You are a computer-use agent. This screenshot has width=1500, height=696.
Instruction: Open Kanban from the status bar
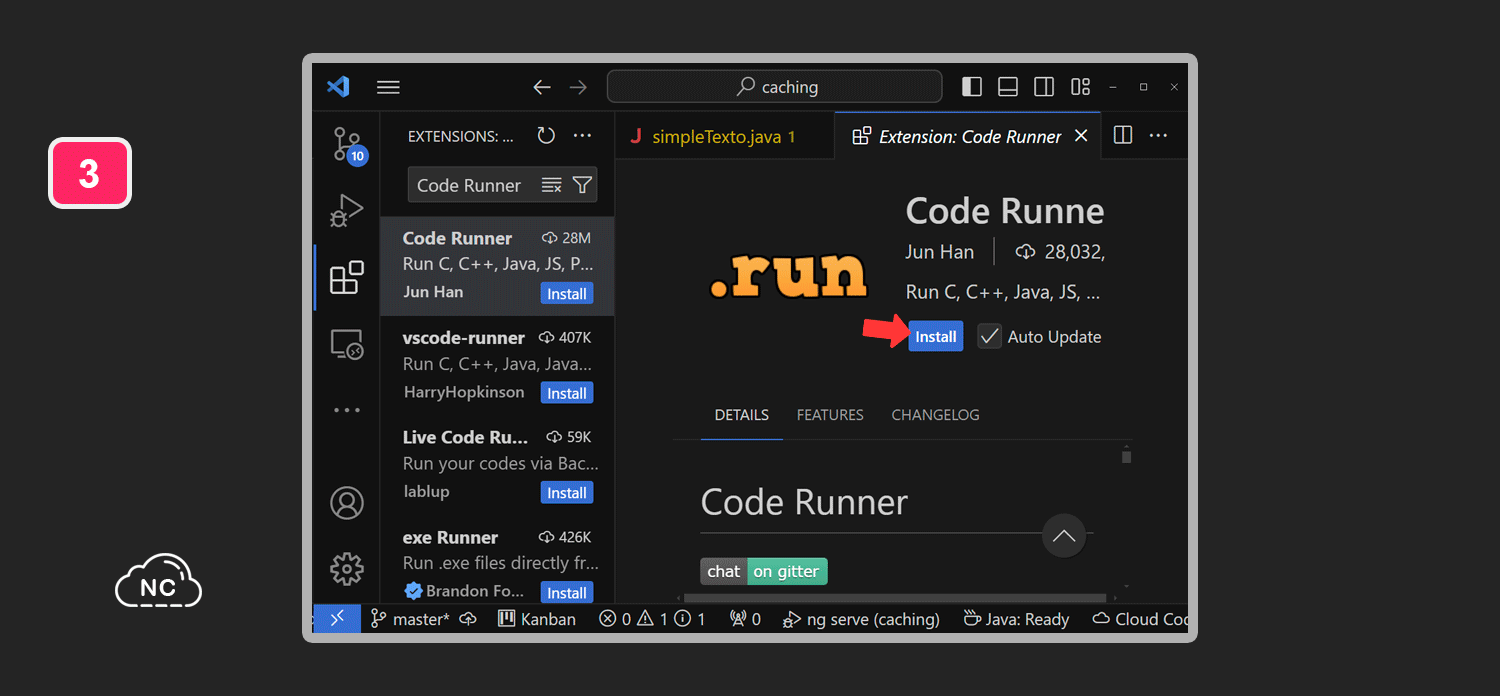coord(538,619)
